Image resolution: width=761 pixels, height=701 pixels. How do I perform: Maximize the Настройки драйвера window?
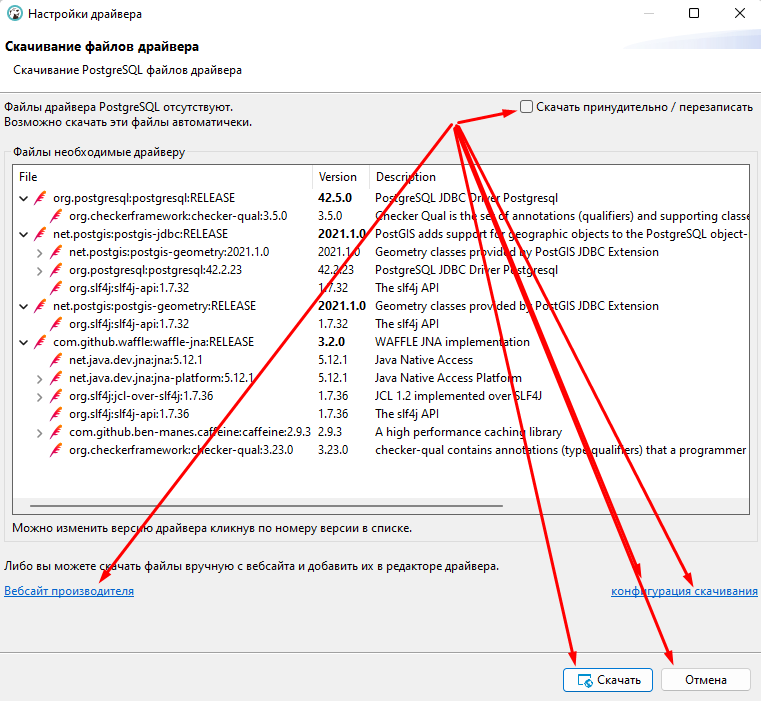(694, 14)
